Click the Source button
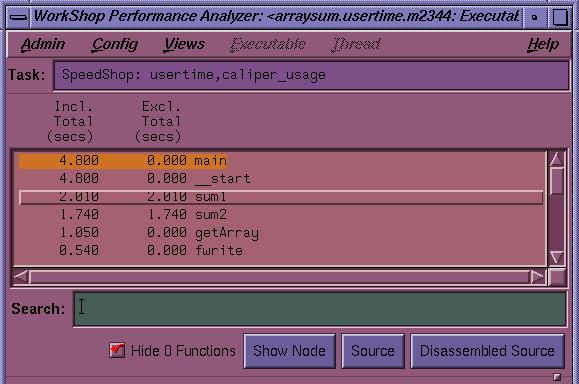The image size is (579, 384). 373,351
